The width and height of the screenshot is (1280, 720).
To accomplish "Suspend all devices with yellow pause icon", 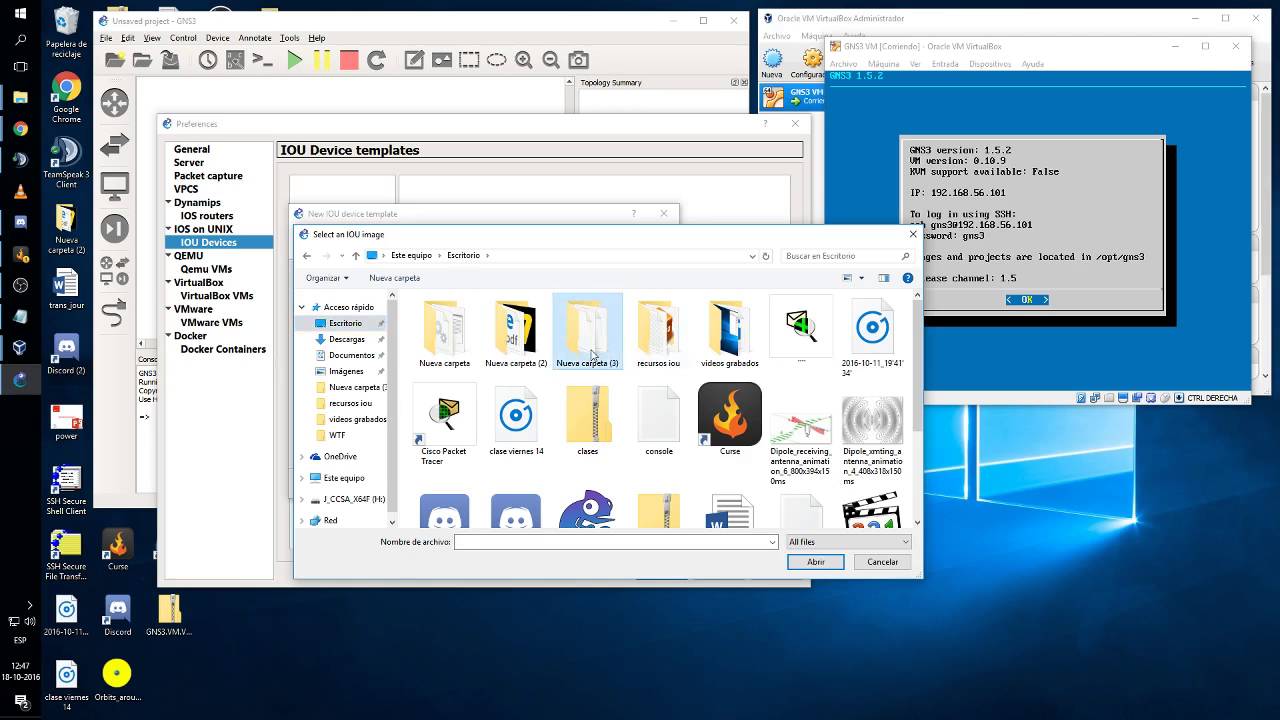I will (x=321, y=60).
